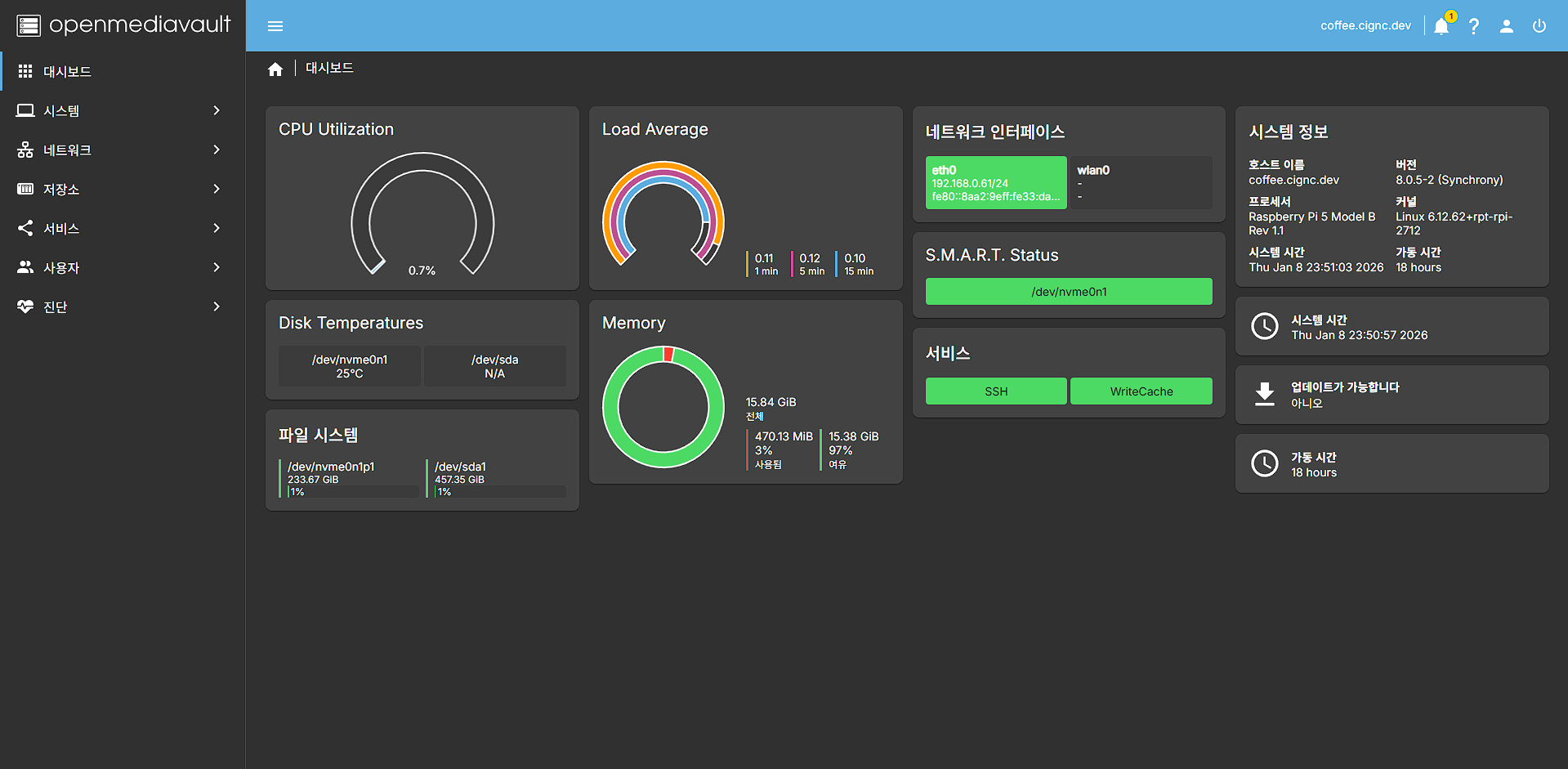This screenshot has height=769, width=1568.
Task: Click the download icon in update widget
Action: tap(1265, 395)
